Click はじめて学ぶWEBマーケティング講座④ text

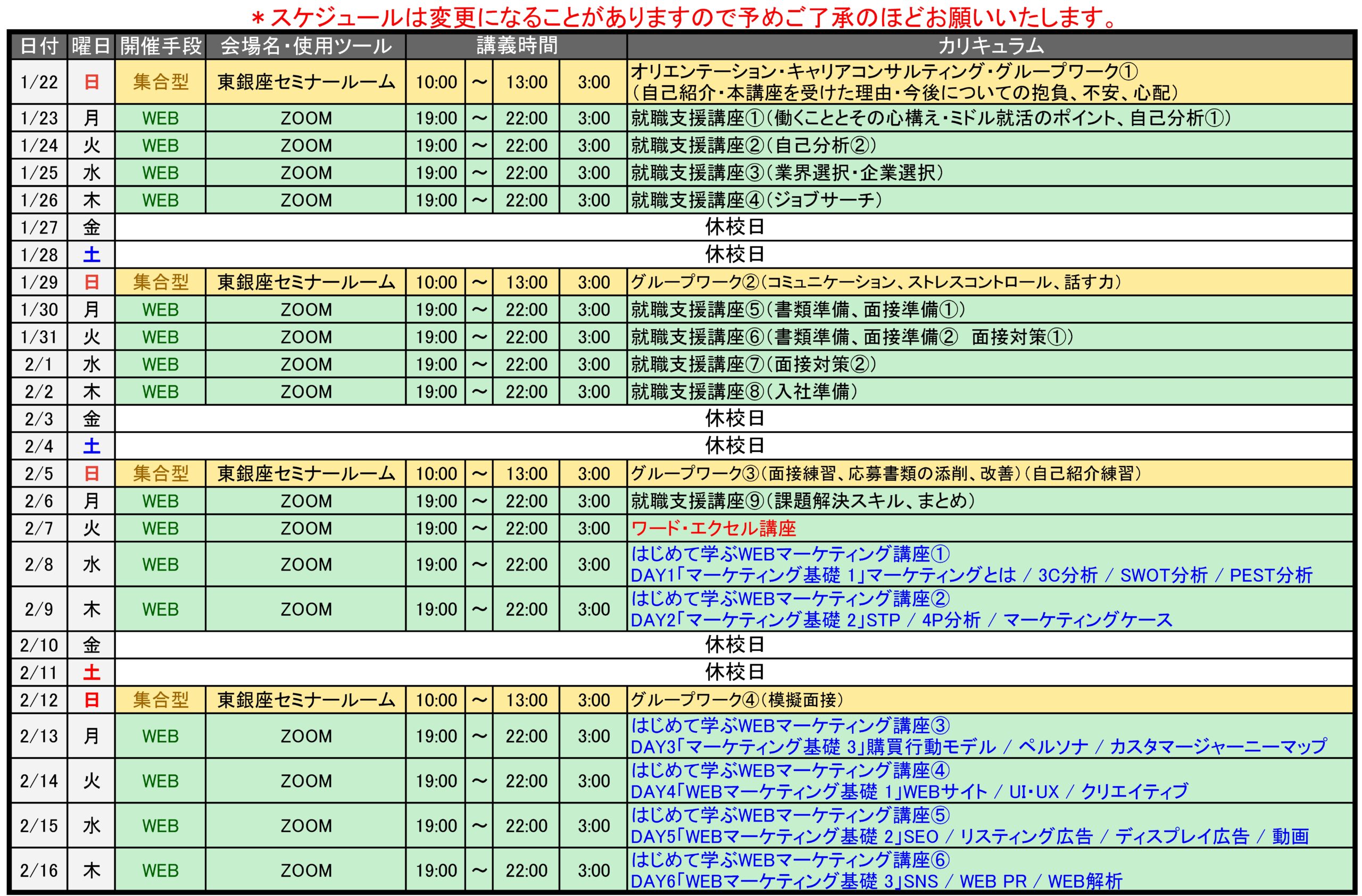(790, 769)
